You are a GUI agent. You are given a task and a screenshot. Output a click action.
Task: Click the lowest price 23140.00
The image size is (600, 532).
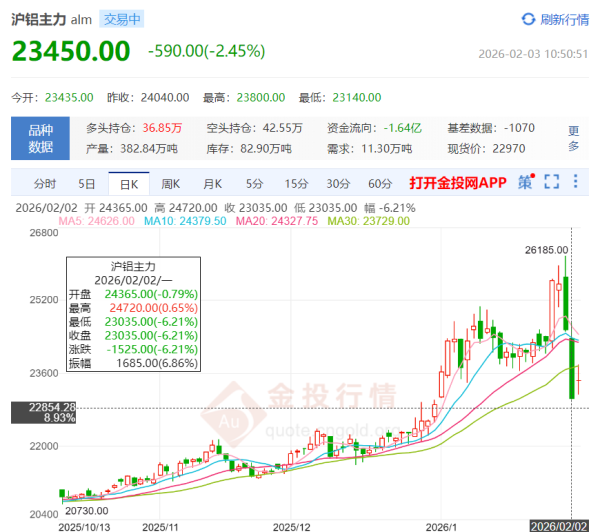coord(357,98)
